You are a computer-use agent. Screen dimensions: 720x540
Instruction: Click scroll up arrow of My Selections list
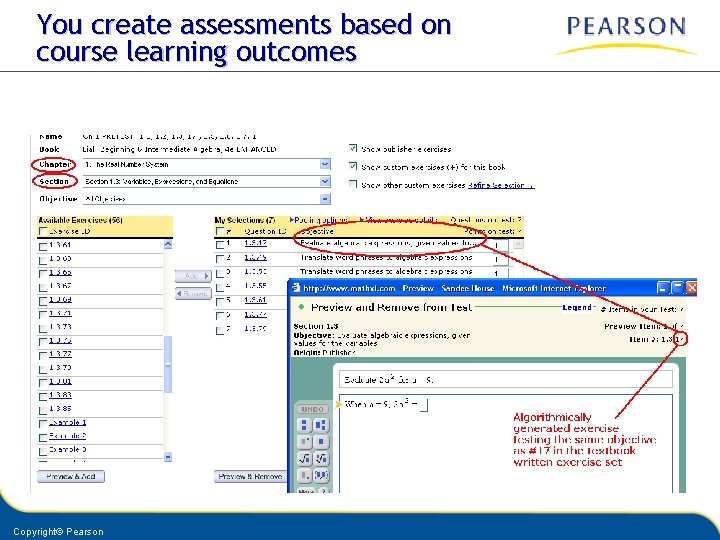(518, 244)
